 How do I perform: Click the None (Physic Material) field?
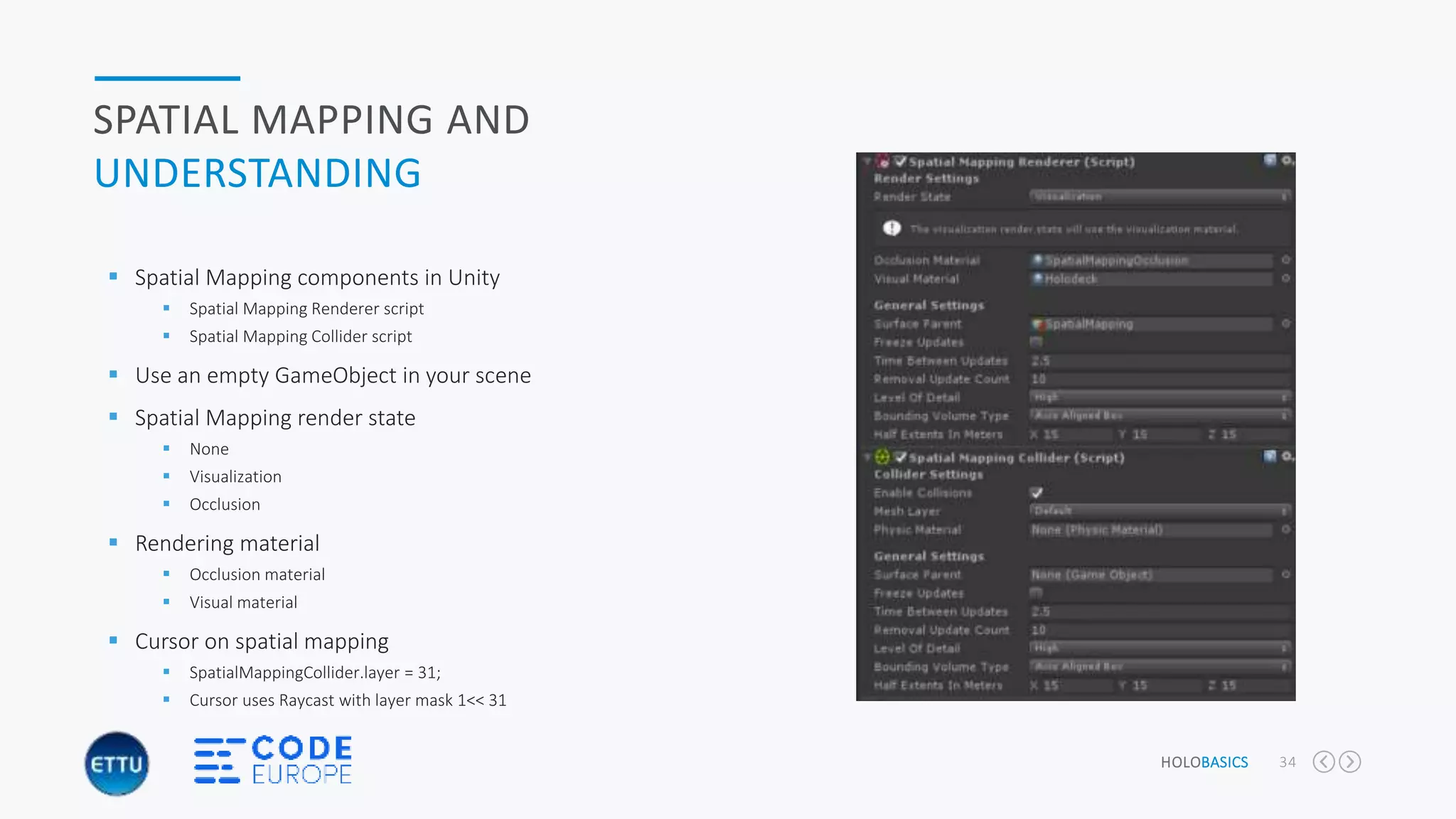1152,530
